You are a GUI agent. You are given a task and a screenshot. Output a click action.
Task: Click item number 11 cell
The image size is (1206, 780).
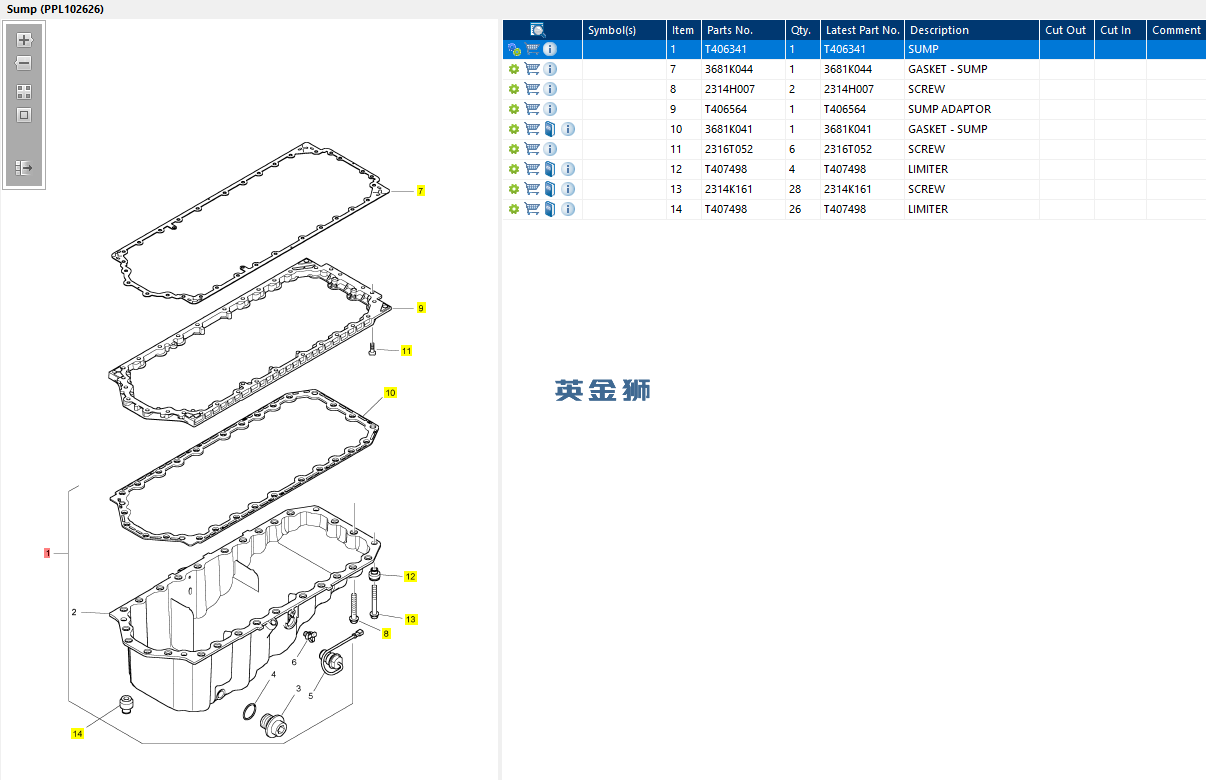[x=683, y=149]
